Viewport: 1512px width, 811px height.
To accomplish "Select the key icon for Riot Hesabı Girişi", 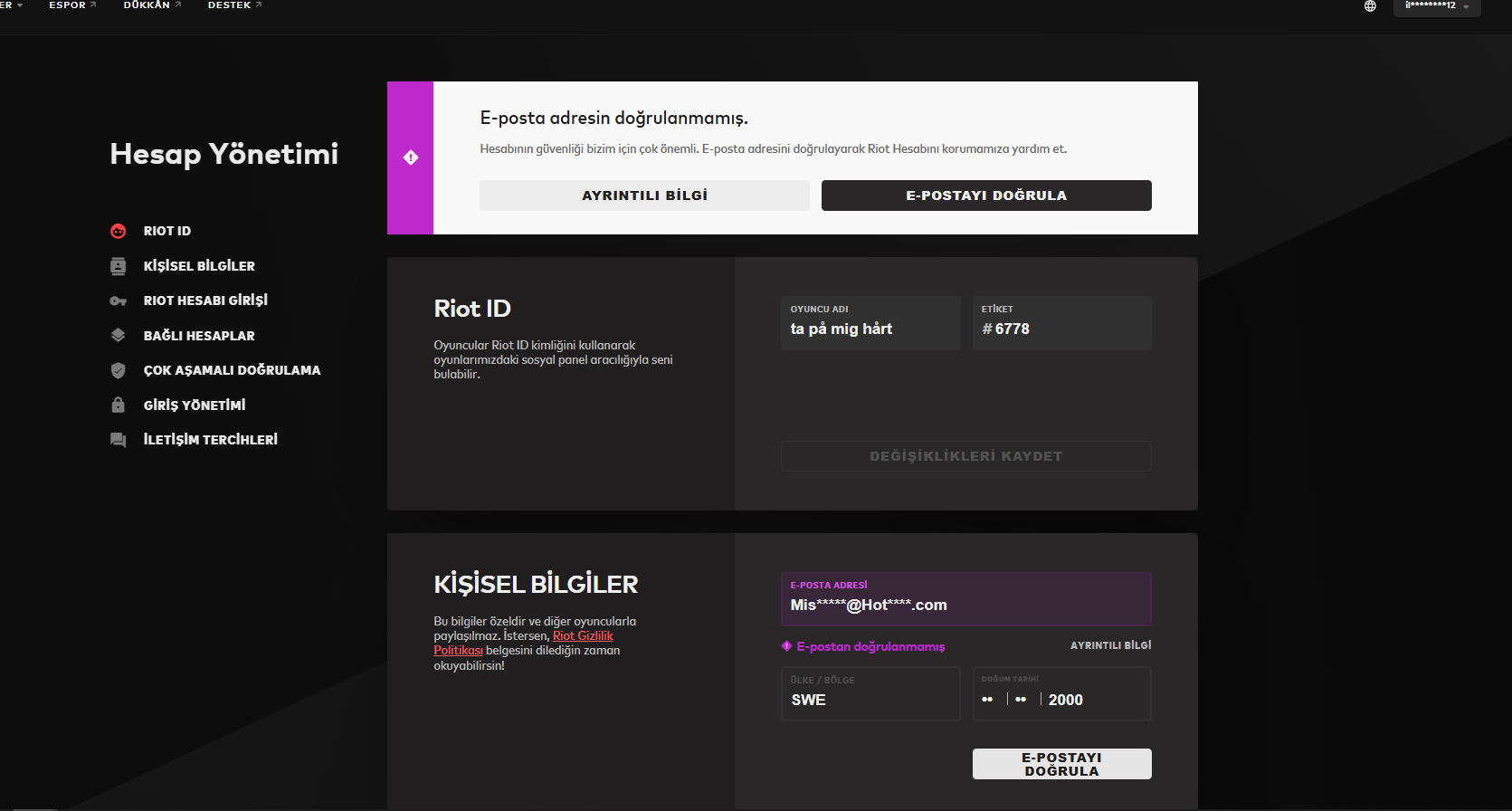I will click(118, 301).
